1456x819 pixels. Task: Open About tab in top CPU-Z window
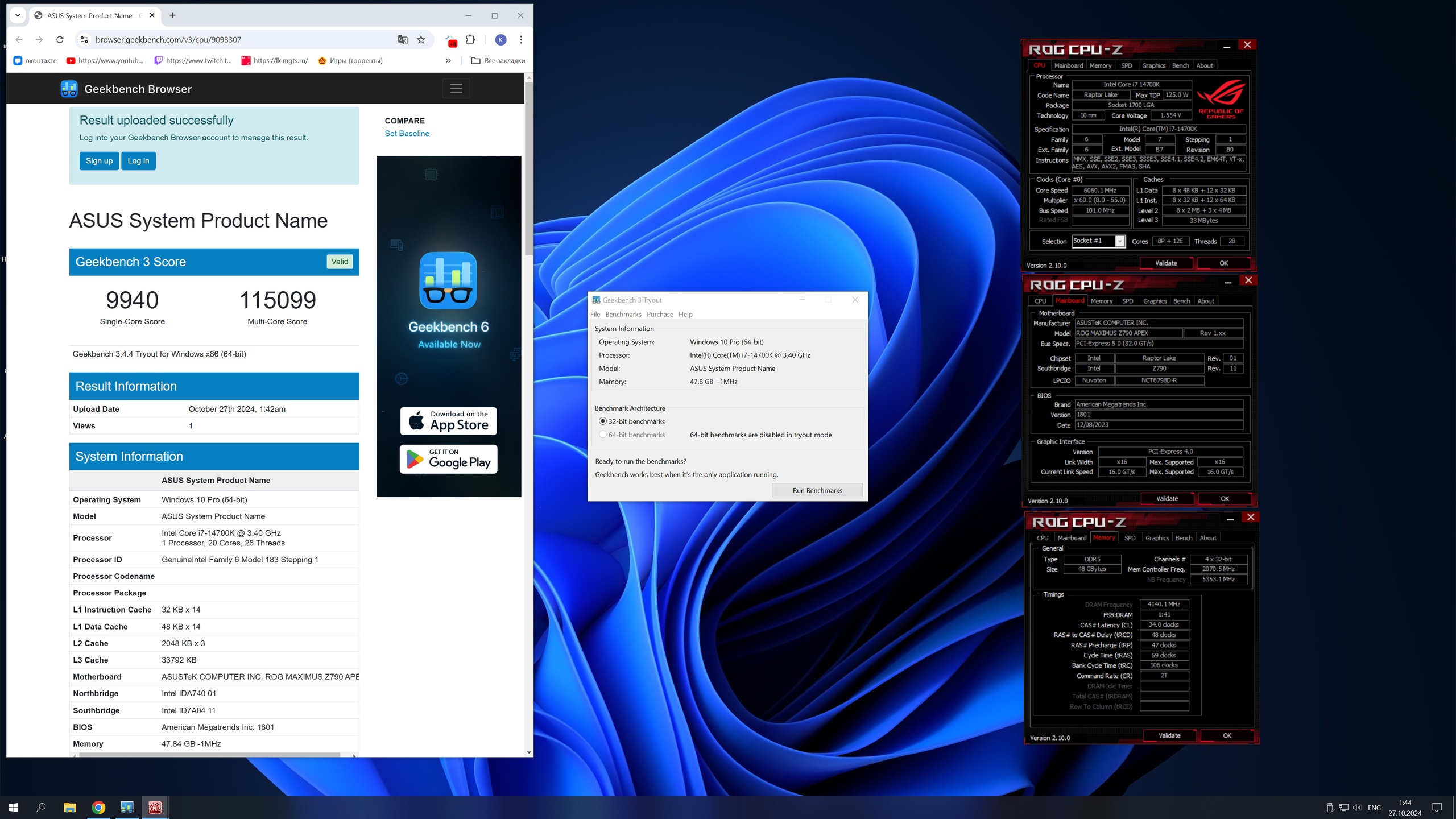tap(1204, 65)
